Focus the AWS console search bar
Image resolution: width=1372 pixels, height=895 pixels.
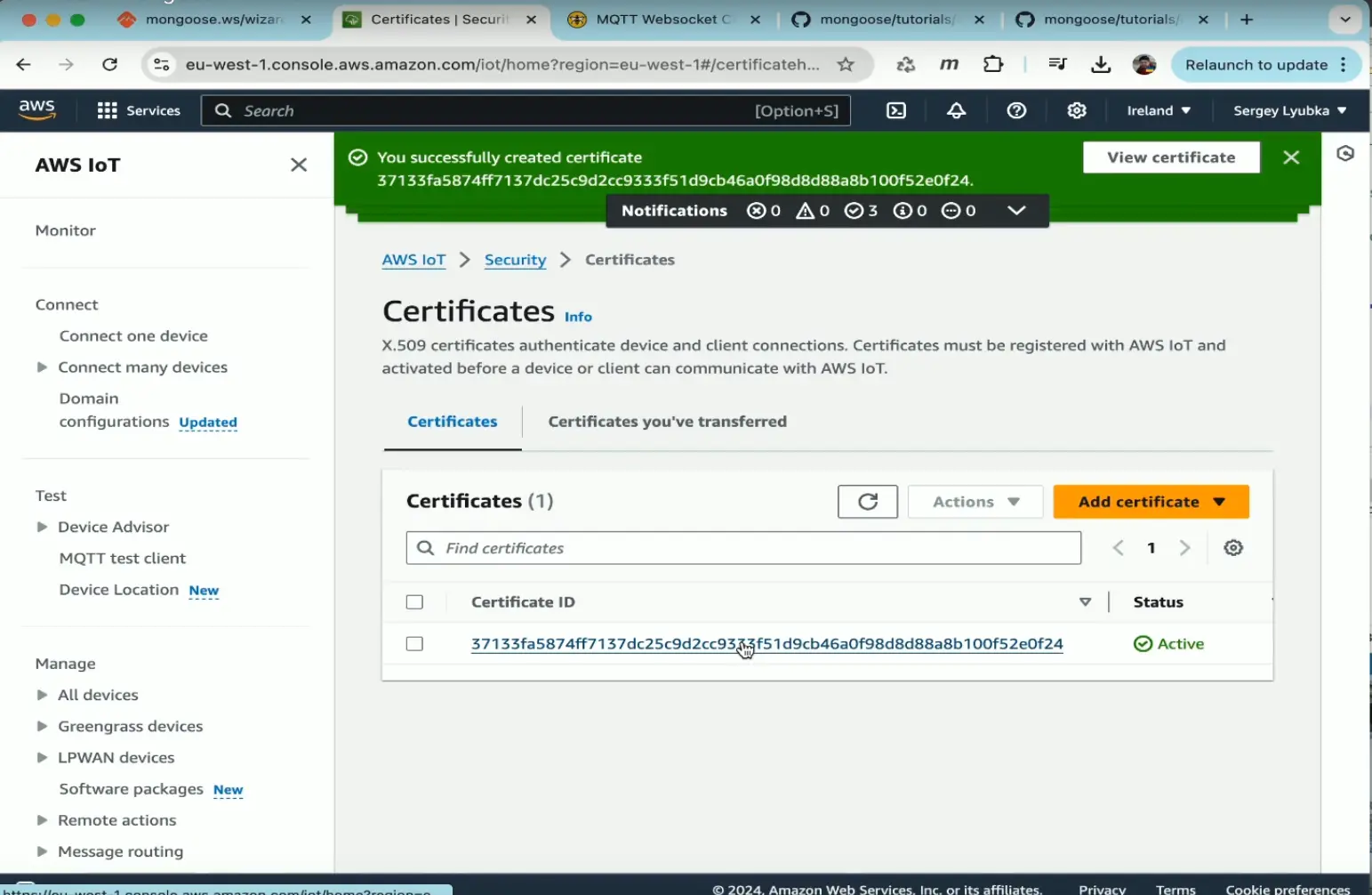(x=526, y=110)
